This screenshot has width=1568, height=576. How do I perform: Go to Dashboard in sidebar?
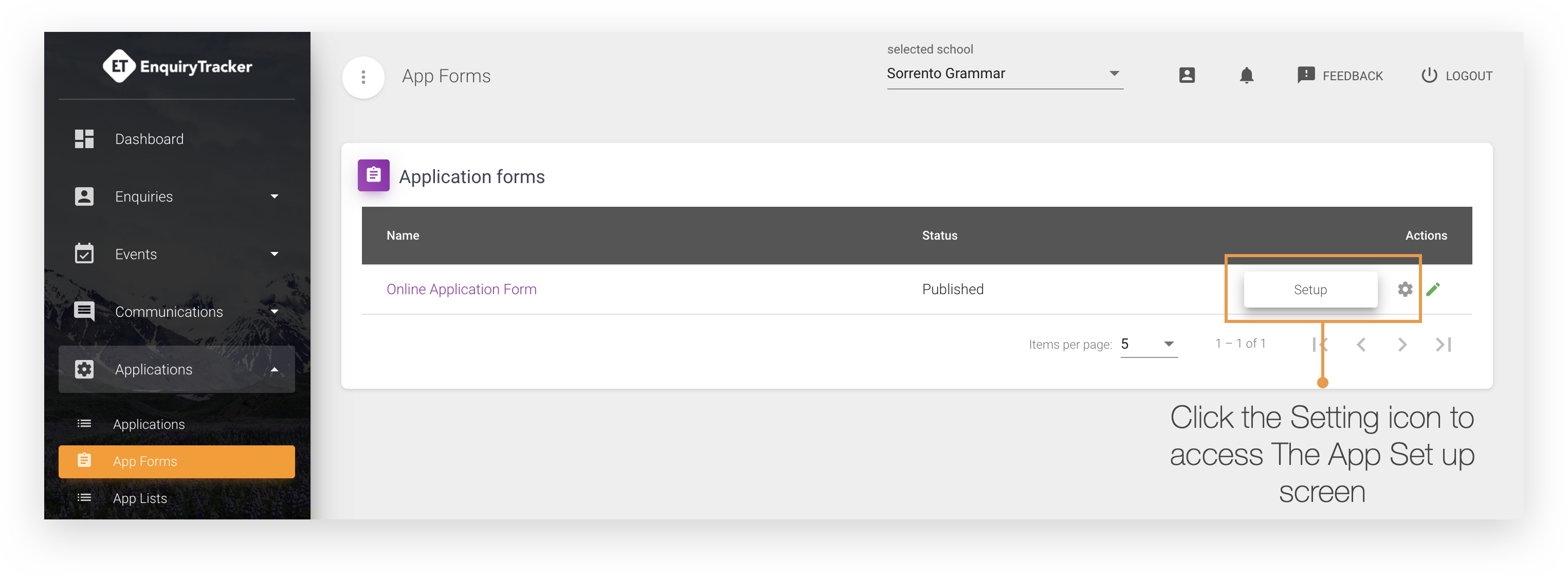point(176,139)
